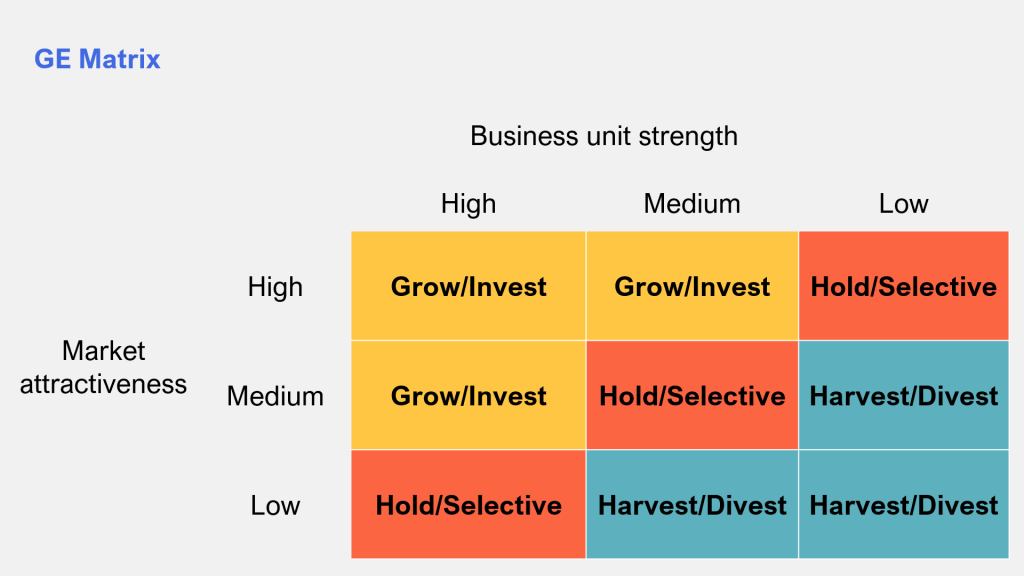Click the Hold/Selective cell in the top-right corner
The image size is (1024, 576).
[903, 287]
